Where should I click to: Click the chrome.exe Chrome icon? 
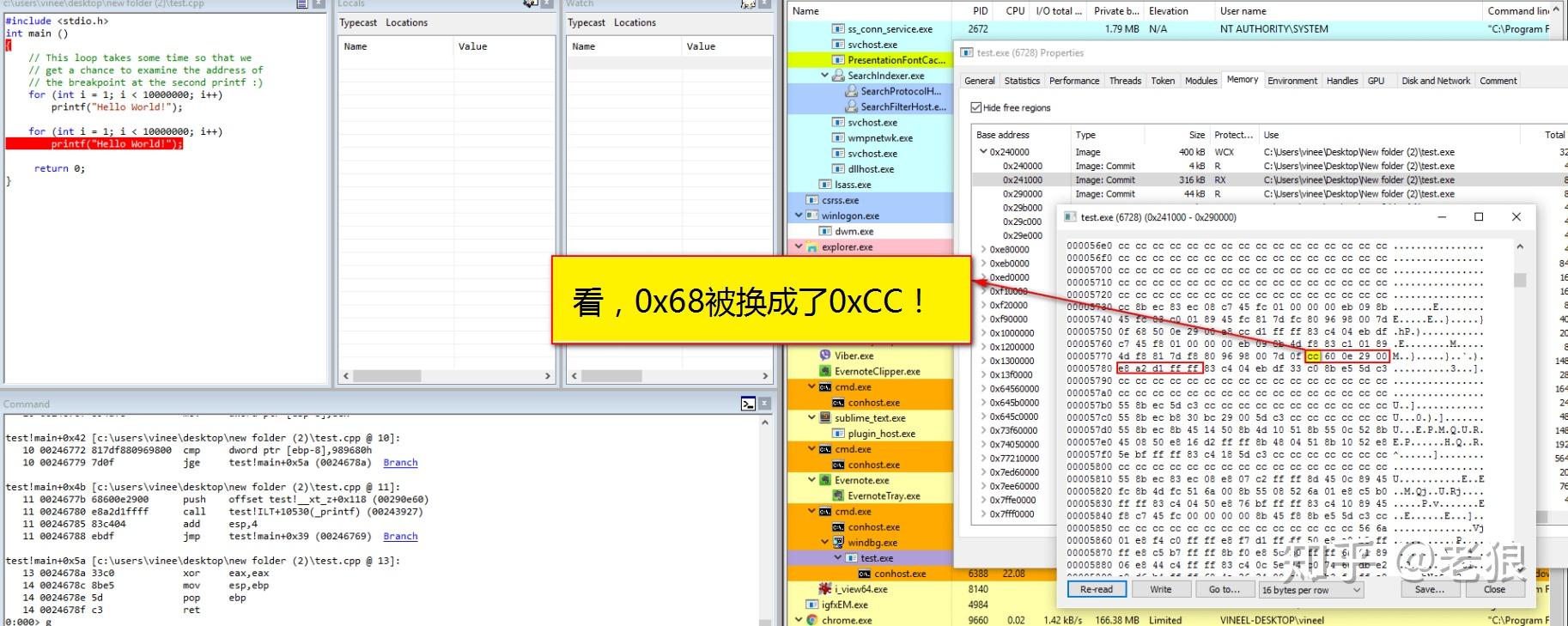click(x=812, y=620)
